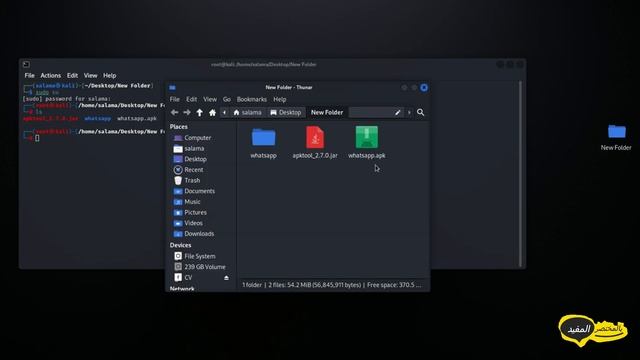Open File System under Devices

pyautogui.click(x=200, y=256)
